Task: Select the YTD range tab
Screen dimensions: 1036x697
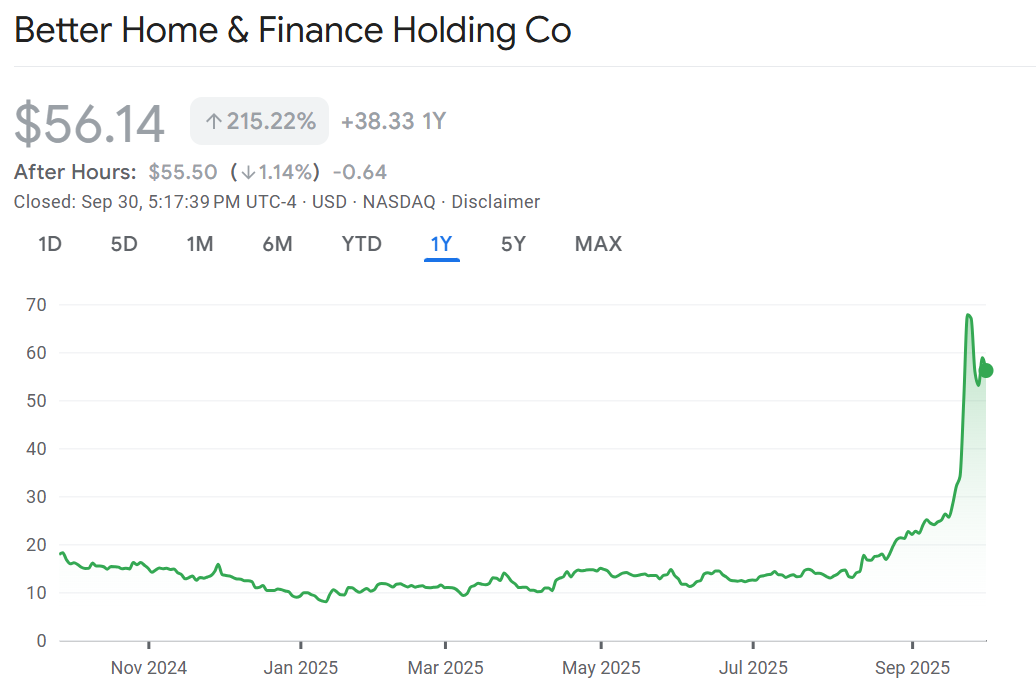Action: 361,243
